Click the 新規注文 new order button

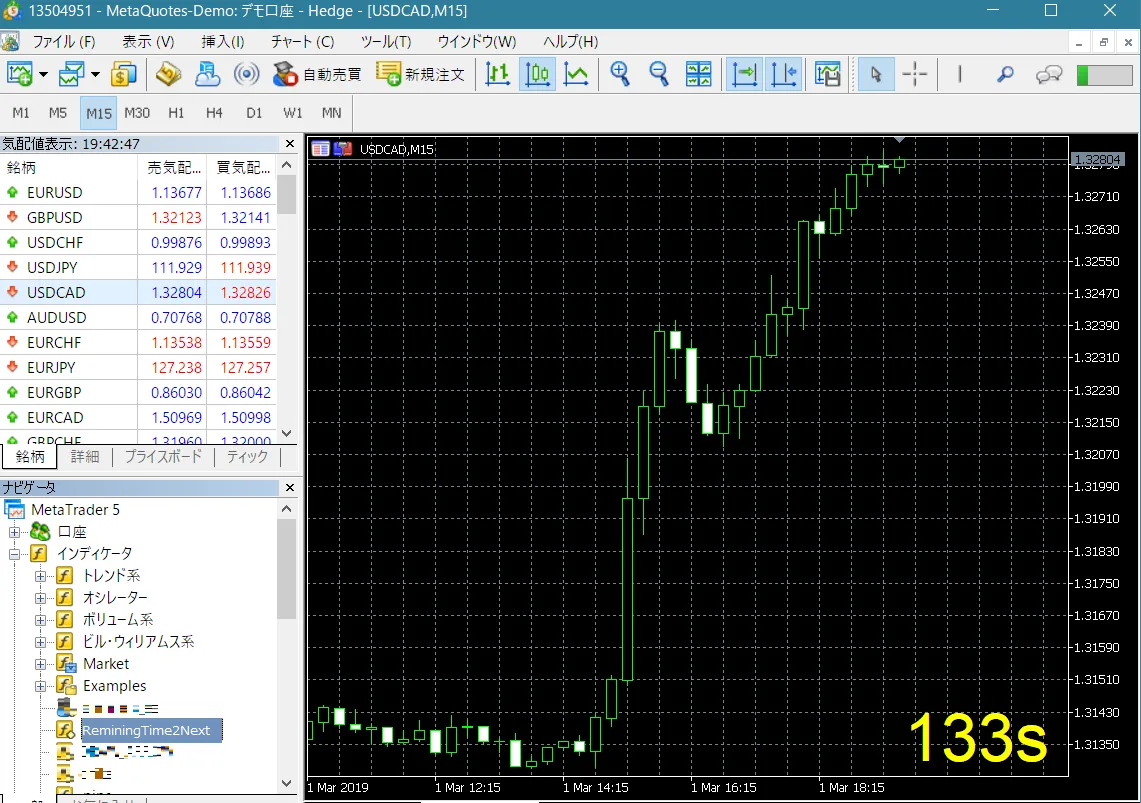[420, 74]
